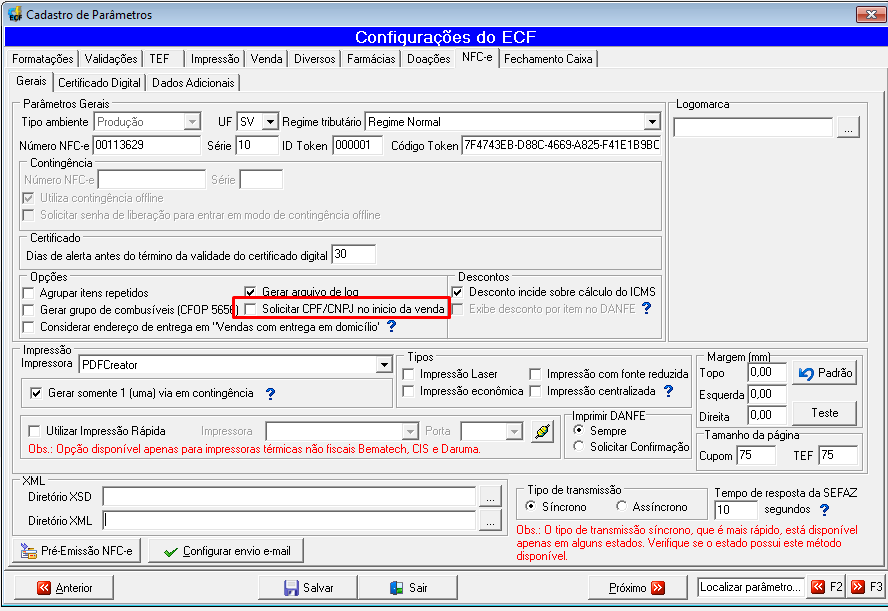888x611 pixels.
Task: Open the Doações tab
Action: pos(429,59)
